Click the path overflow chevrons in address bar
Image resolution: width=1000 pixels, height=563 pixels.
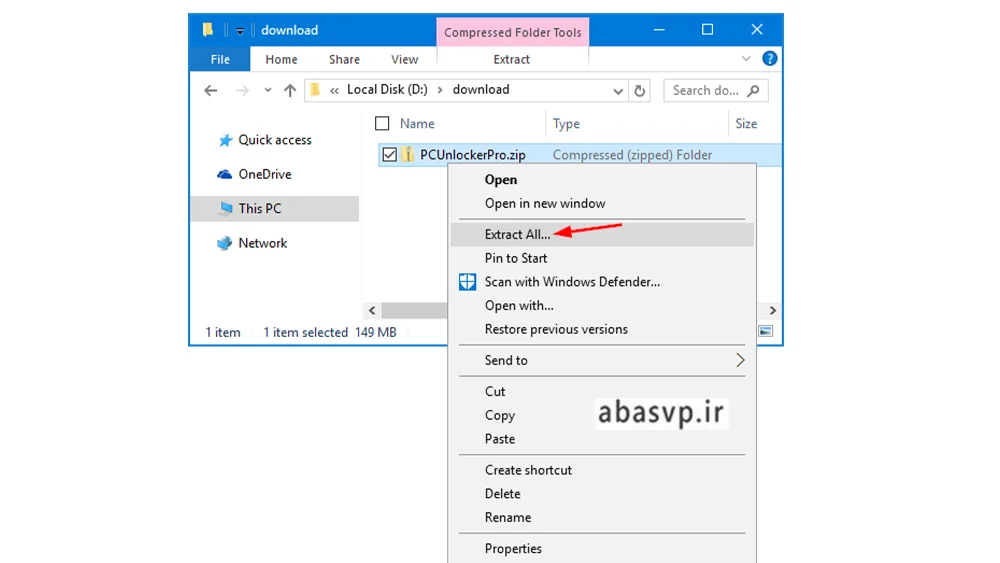coord(334,91)
